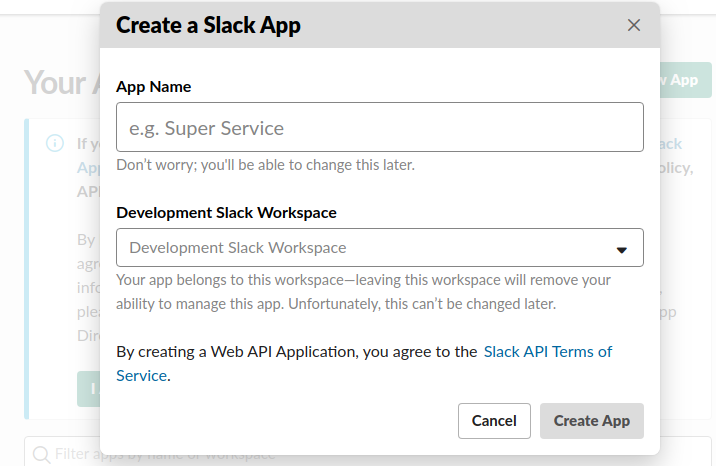Click the Create a Slack App dialog title
716x466 pixels.
(208, 25)
